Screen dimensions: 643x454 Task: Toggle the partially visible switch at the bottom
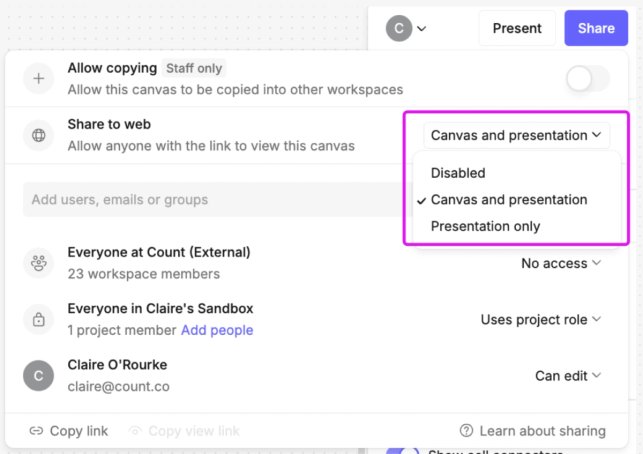click(398, 451)
